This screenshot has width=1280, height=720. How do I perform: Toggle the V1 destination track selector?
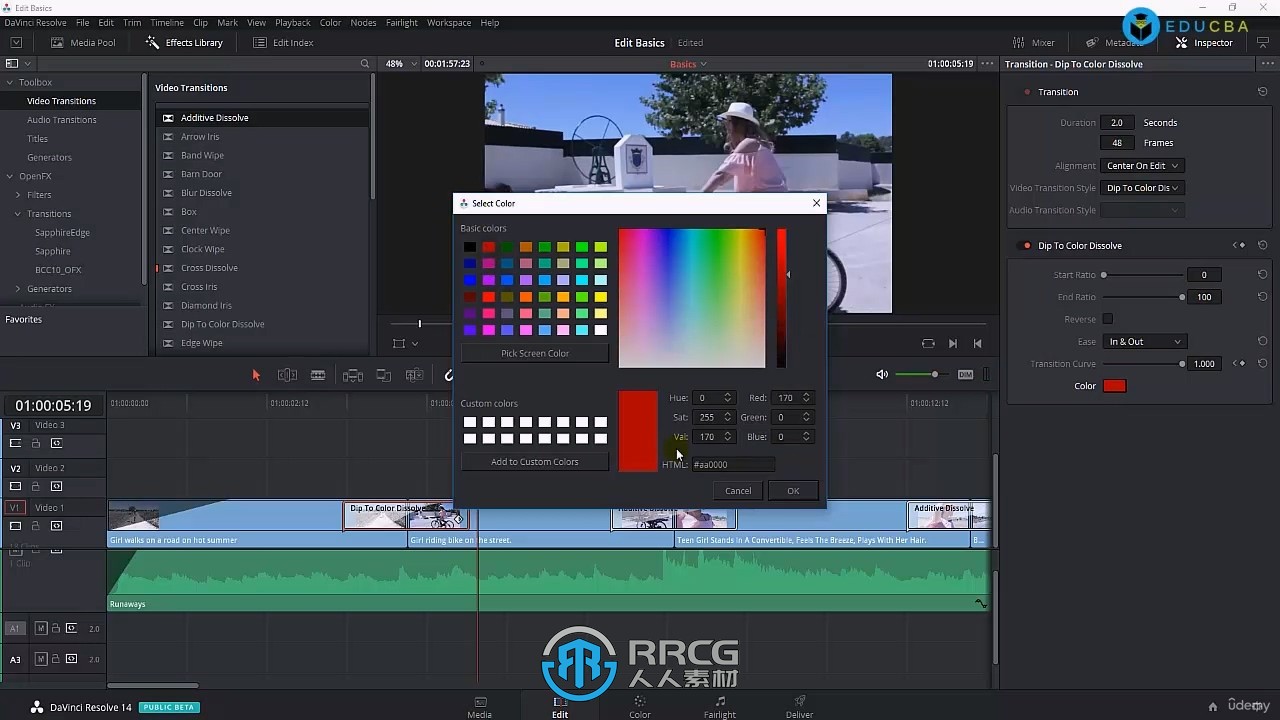pyautogui.click(x=15, y=508)
